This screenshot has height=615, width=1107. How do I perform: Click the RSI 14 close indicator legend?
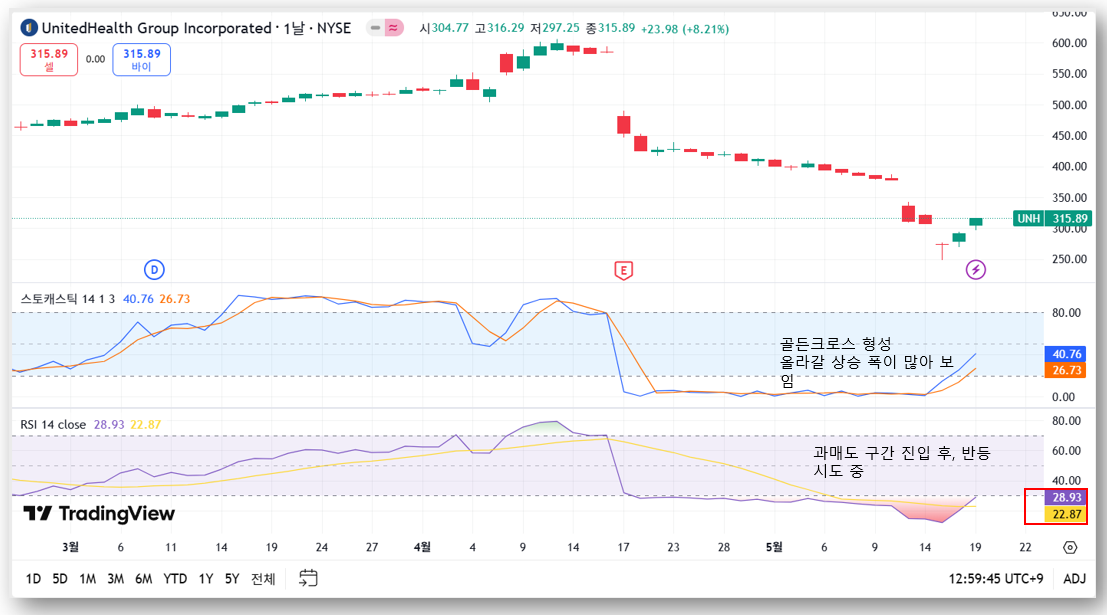point(53,424)
